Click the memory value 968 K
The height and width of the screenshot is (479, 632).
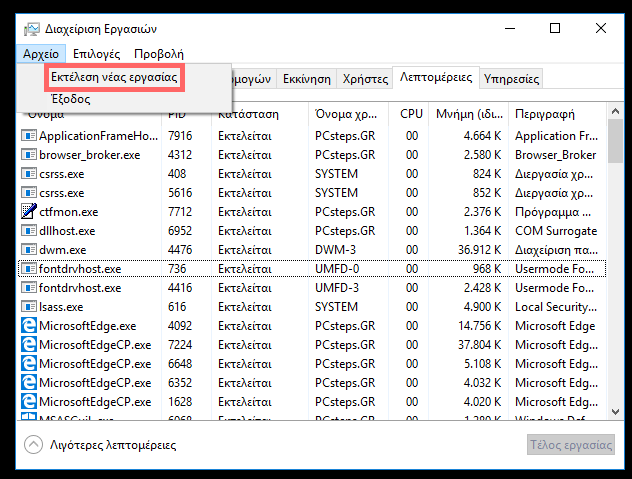(487, 269)
